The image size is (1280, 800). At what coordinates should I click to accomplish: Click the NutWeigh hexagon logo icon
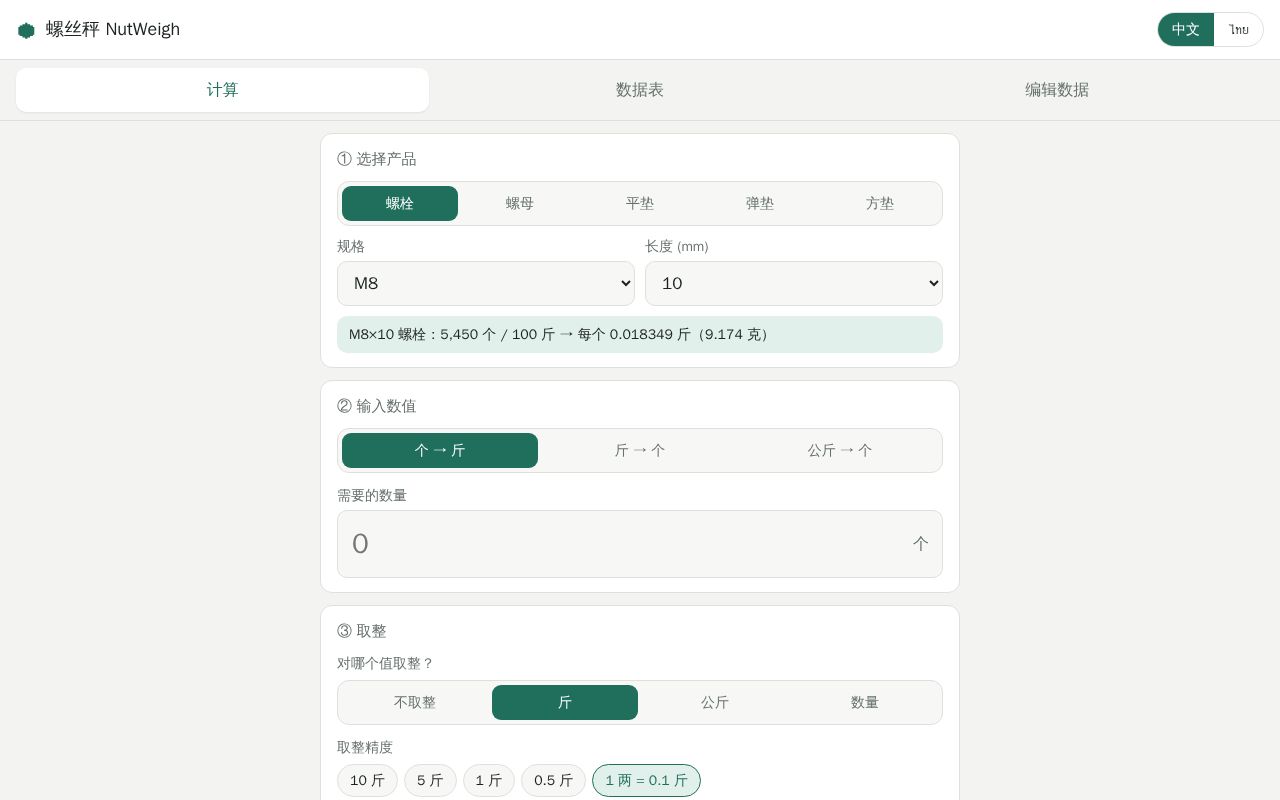(x=26, y=30)
